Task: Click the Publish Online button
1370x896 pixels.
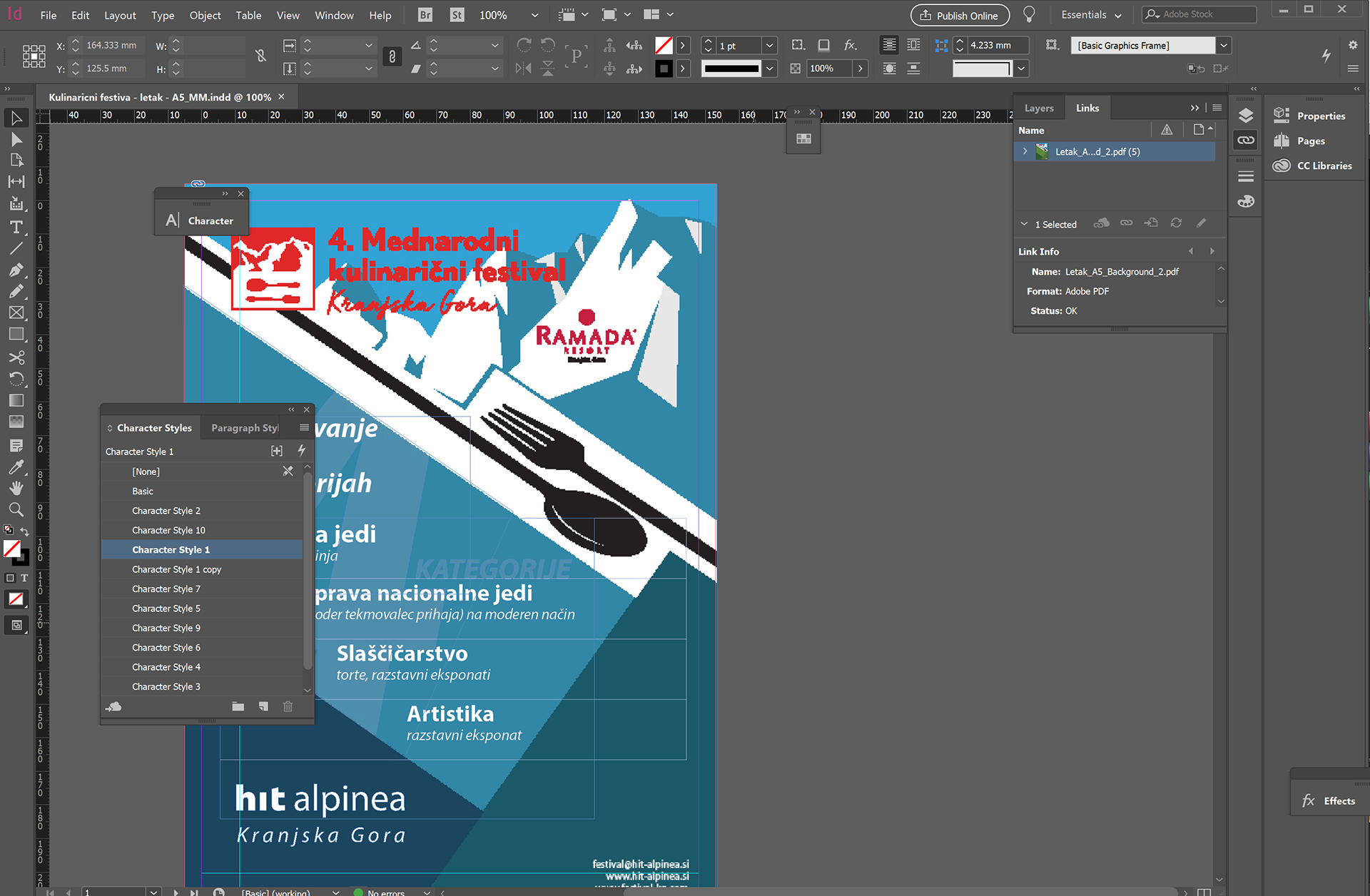Action: pyautogui.click(x=960, y=15)
